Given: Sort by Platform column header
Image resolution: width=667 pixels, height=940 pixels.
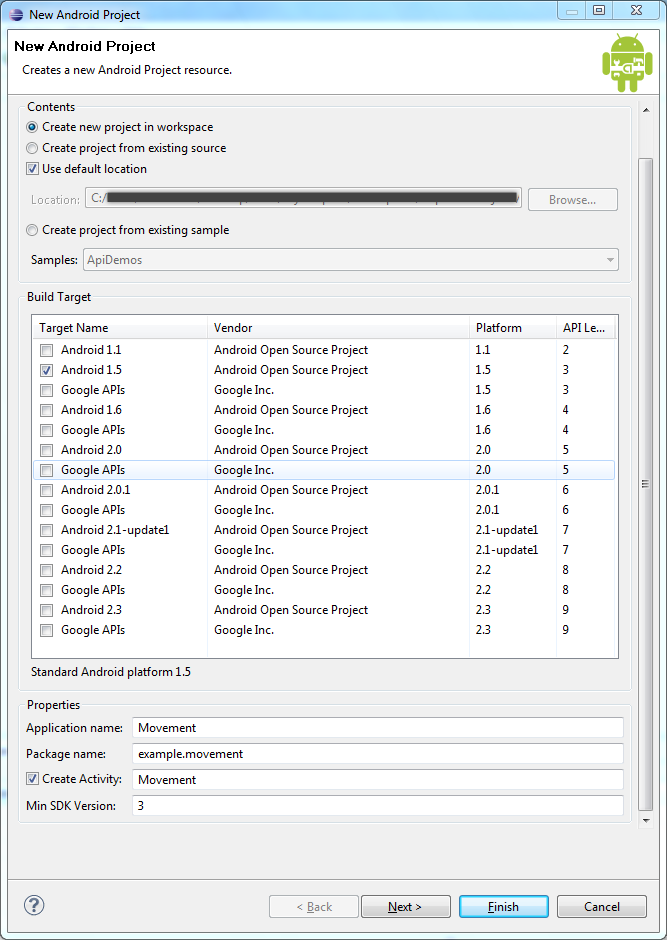Looking at the screenshot, I should coord(513,328).
